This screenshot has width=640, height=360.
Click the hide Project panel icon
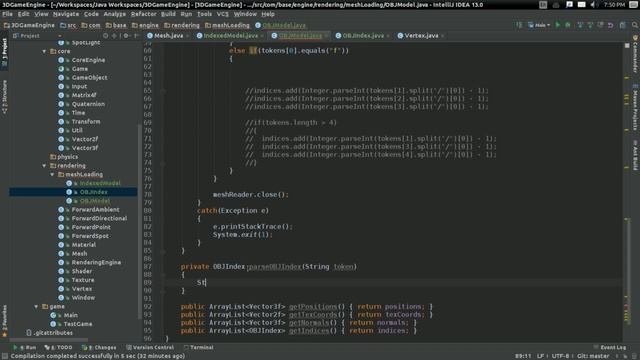136,36
